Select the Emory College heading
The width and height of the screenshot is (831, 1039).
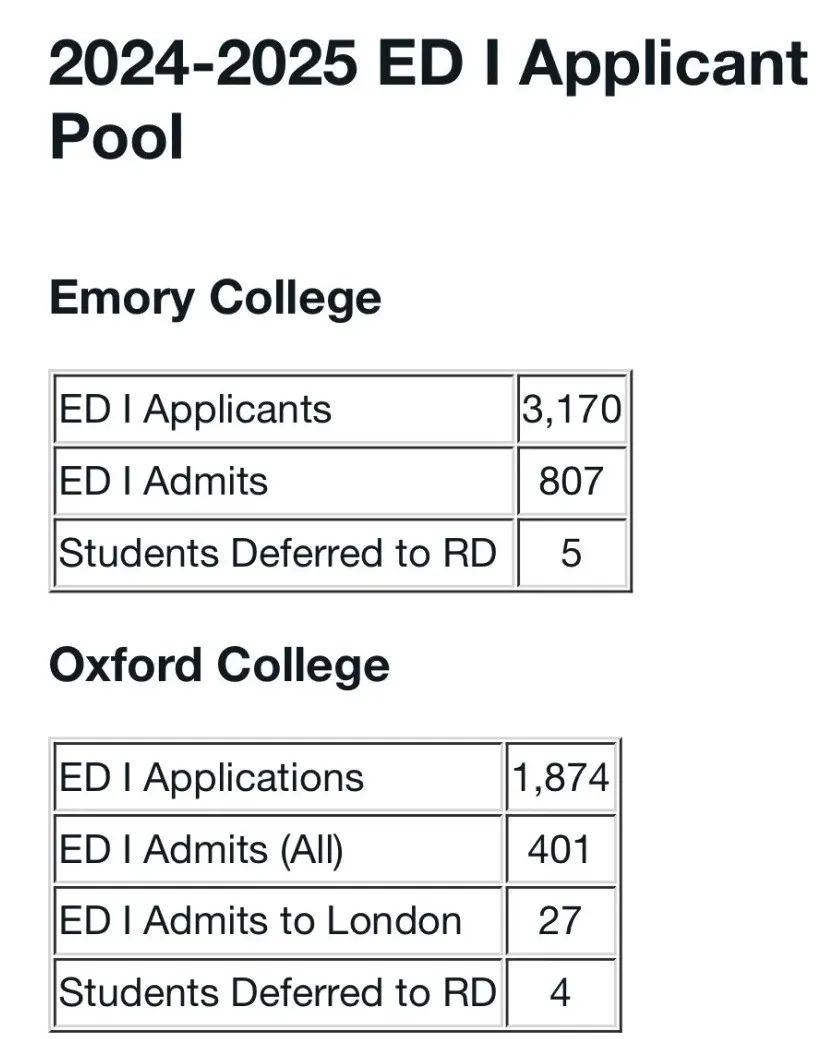(215, 299)
